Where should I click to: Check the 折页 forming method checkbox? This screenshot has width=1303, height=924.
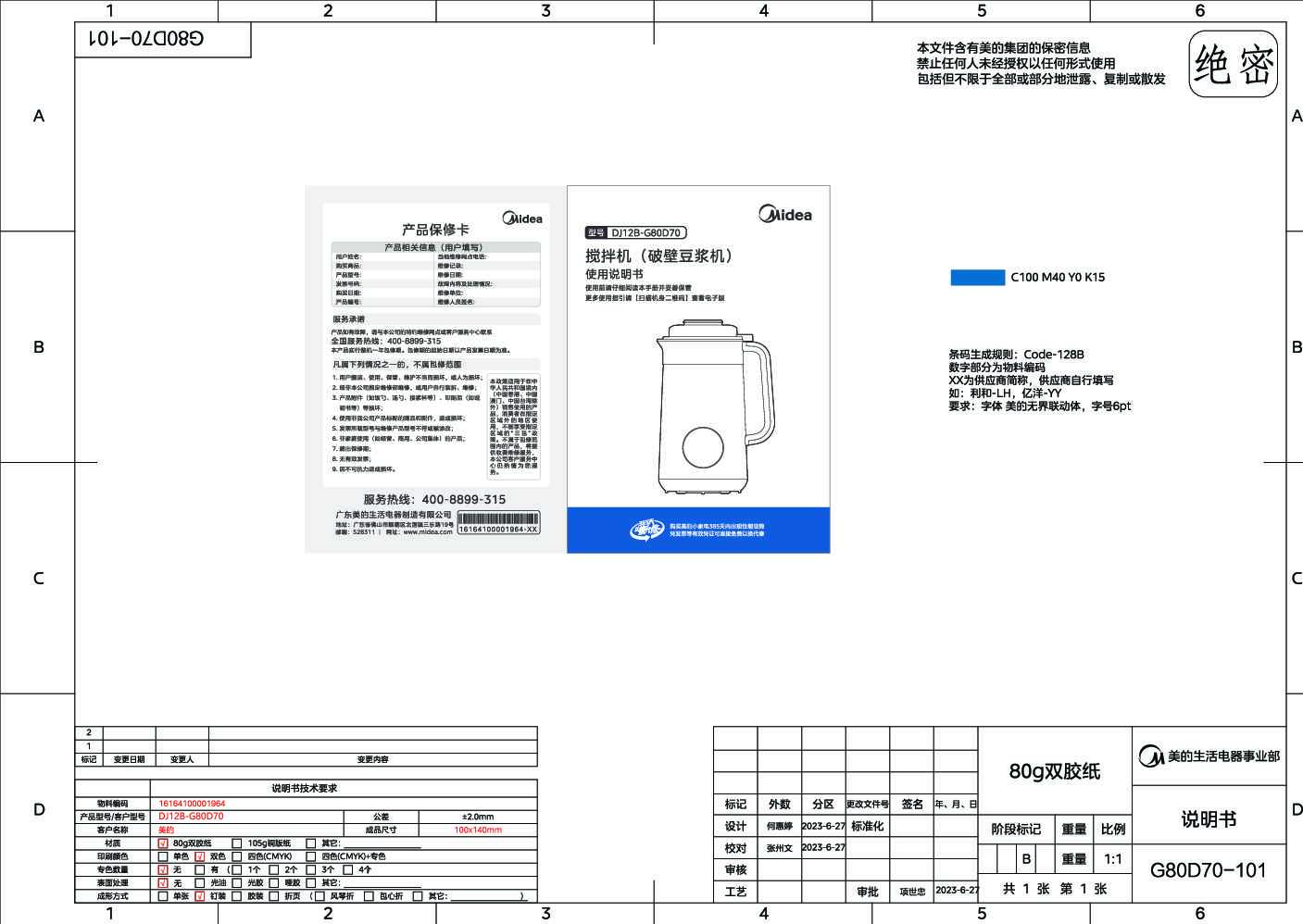[274, 896]
